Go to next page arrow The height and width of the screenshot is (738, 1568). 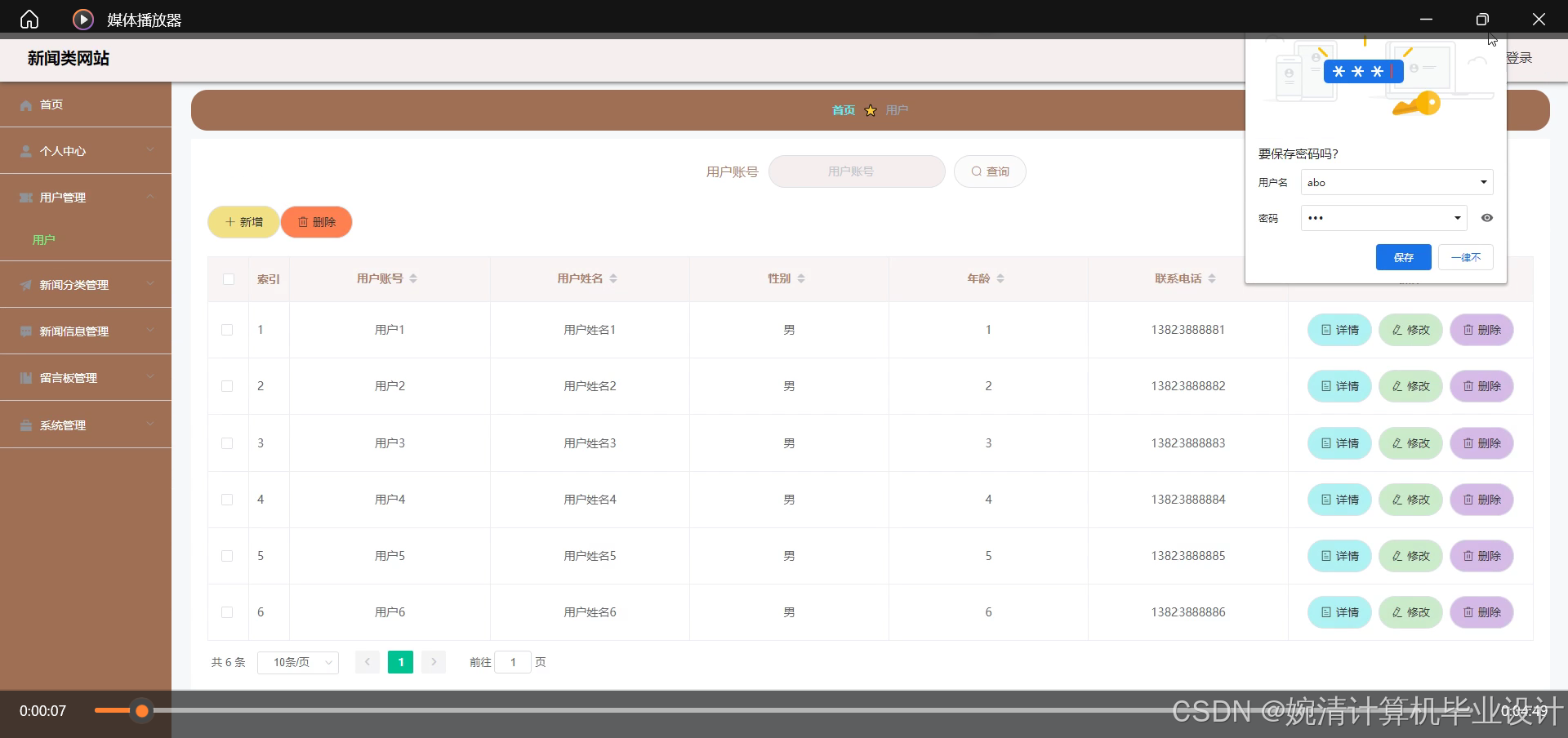click(x=434, y=662)
